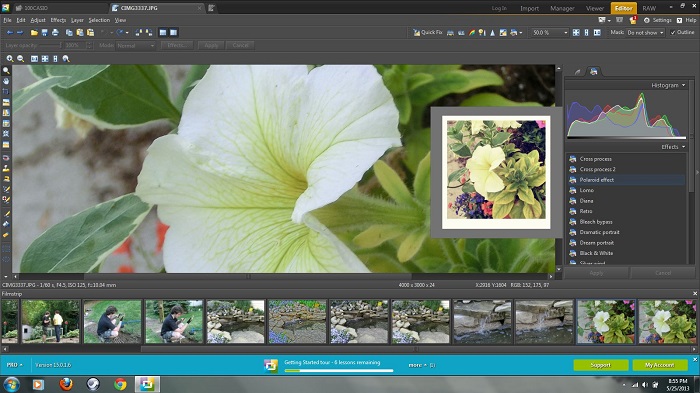
Task: Switch to the Manager tab
Action: (562, 8)
